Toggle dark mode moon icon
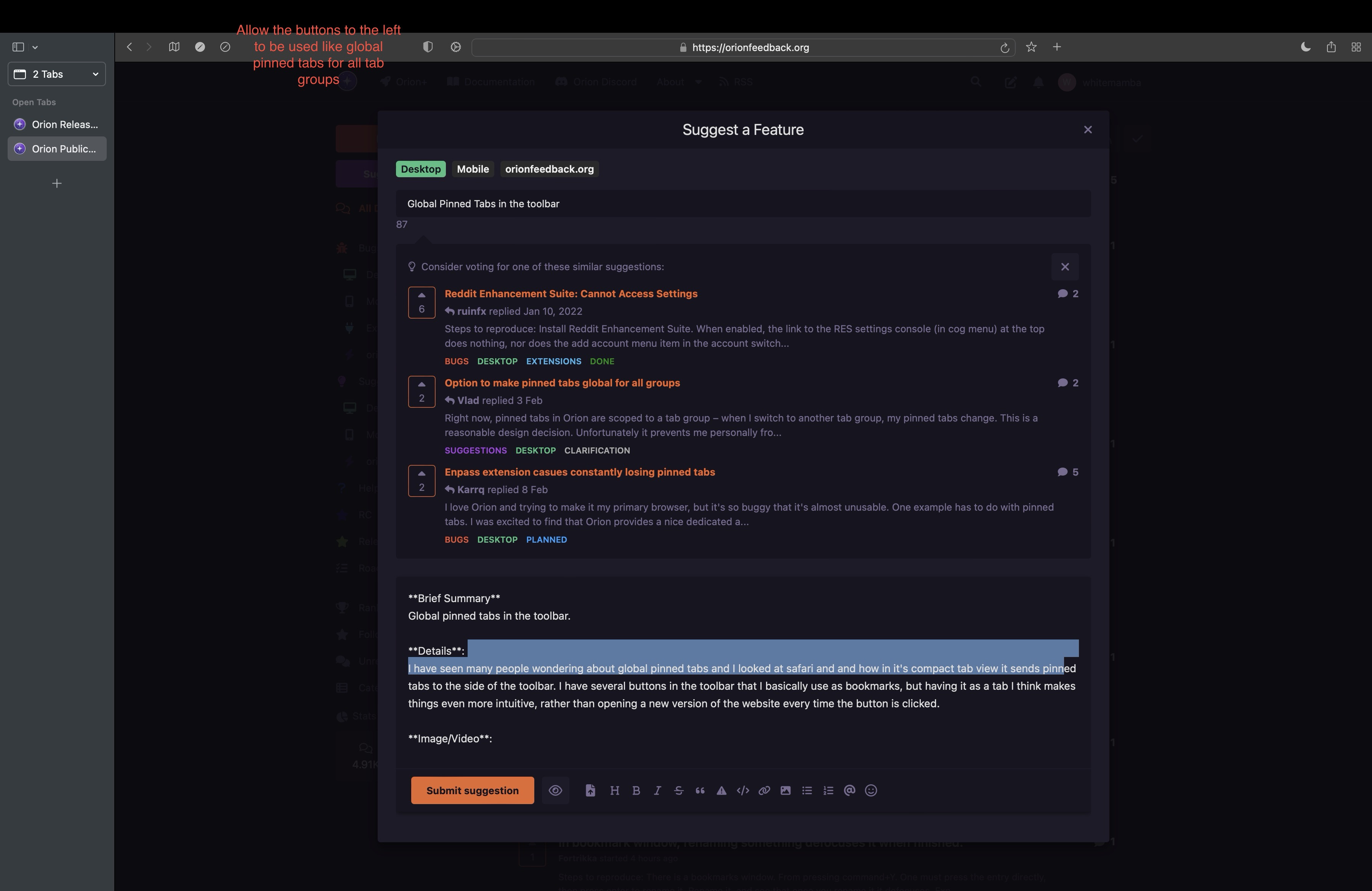The height and width of the screenshot is (891, 1372). [1306, 47]
